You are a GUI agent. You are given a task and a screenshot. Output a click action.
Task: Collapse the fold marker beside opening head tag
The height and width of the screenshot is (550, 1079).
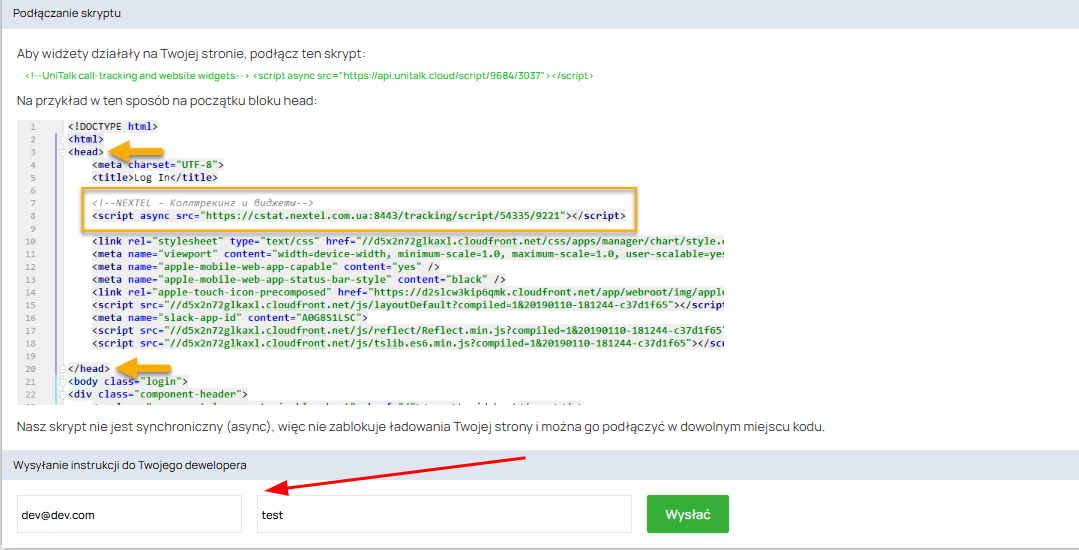62,152
